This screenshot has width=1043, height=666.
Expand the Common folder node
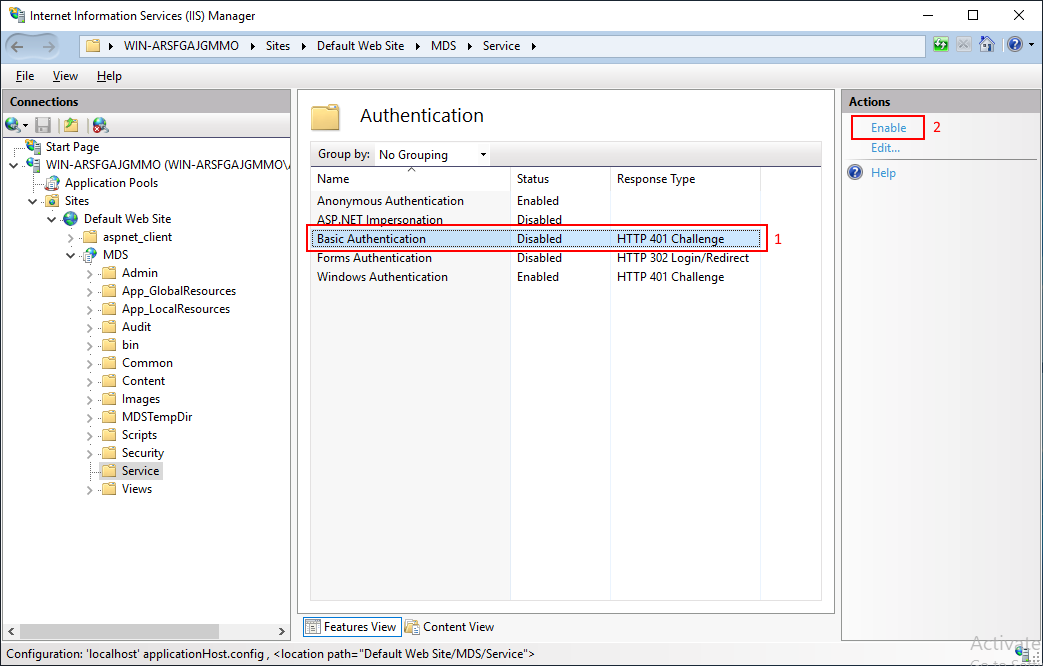coord(90,363)
